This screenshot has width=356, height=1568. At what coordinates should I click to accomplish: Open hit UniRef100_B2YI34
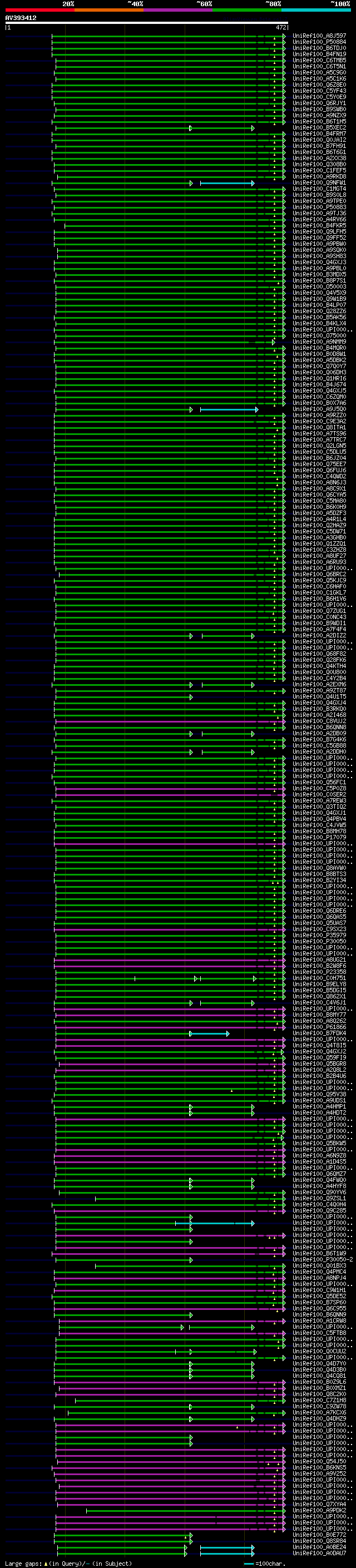pyautogui.click(x=319, y=880)
